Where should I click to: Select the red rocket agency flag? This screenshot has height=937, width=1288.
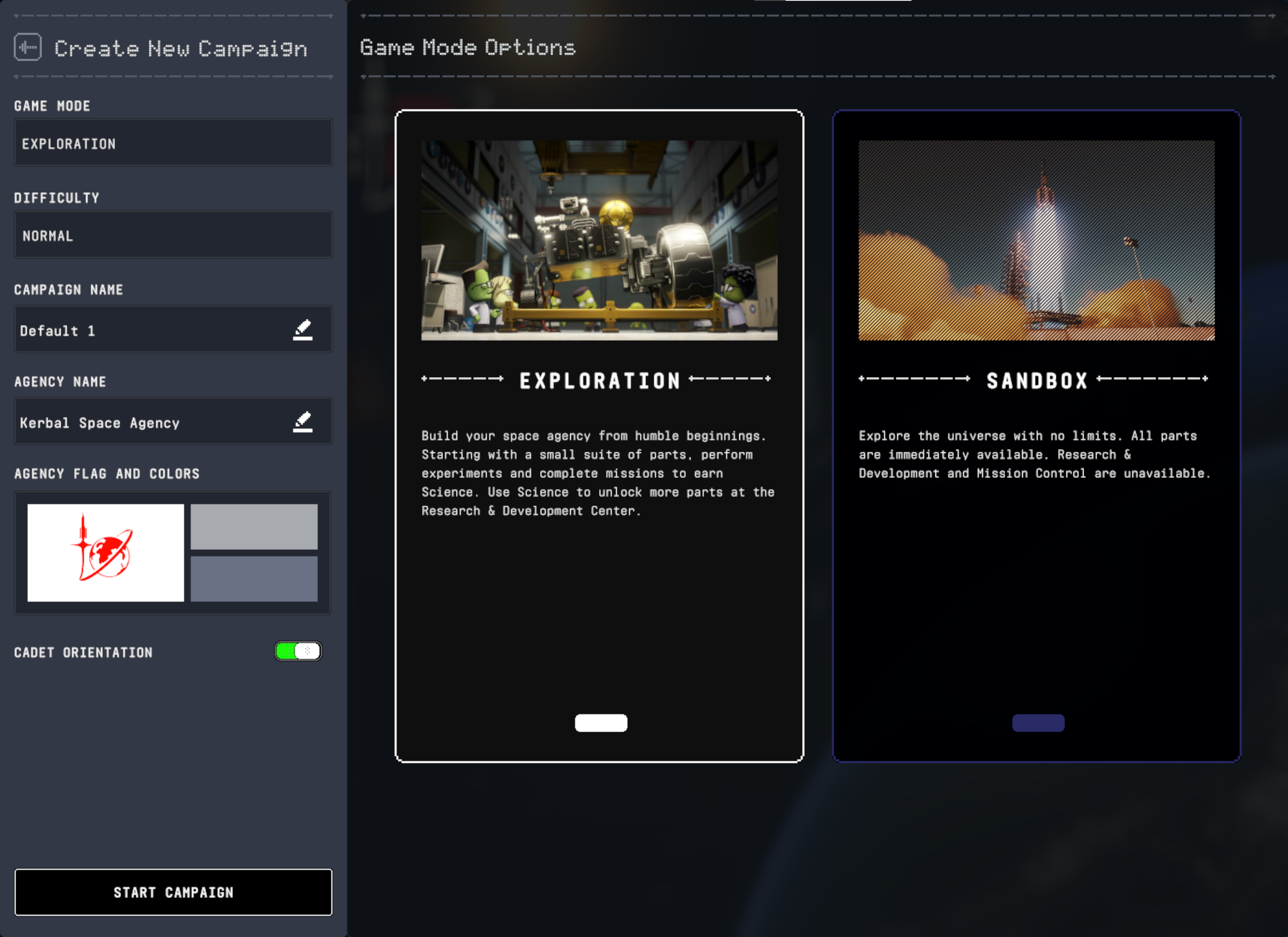point(105,552)
